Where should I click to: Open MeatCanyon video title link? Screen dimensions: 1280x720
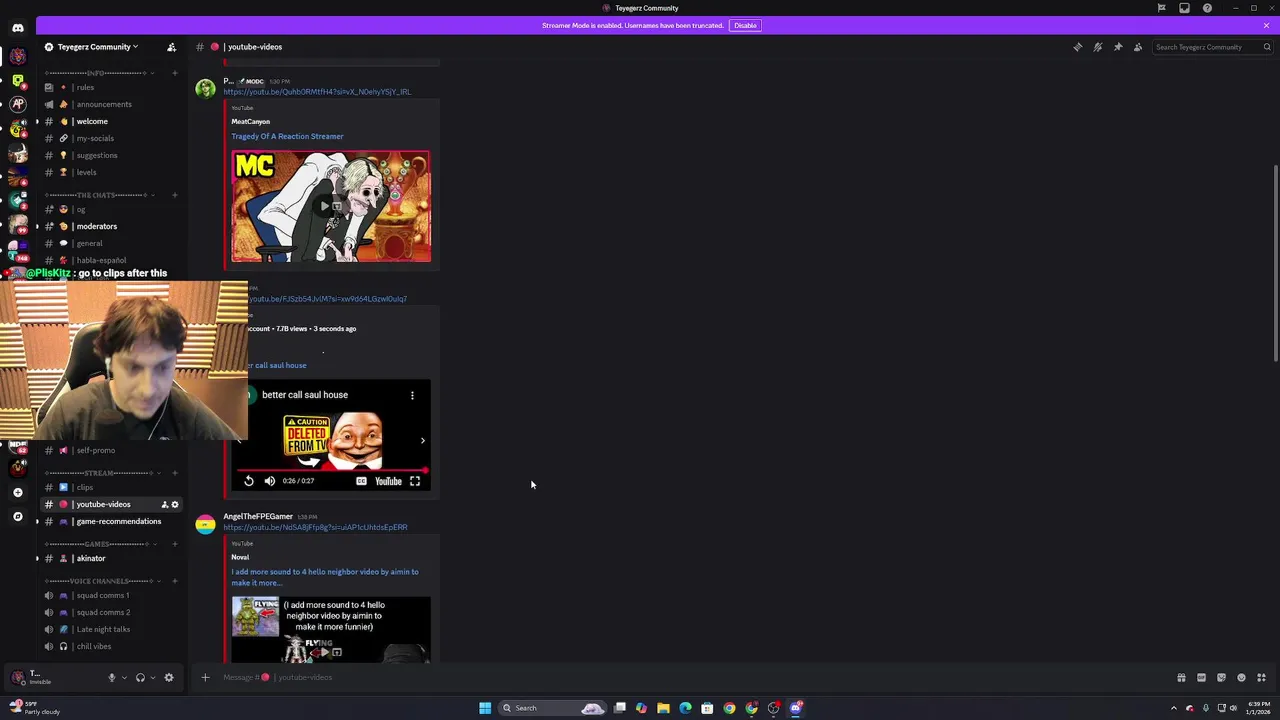click(x=287, y=136)
